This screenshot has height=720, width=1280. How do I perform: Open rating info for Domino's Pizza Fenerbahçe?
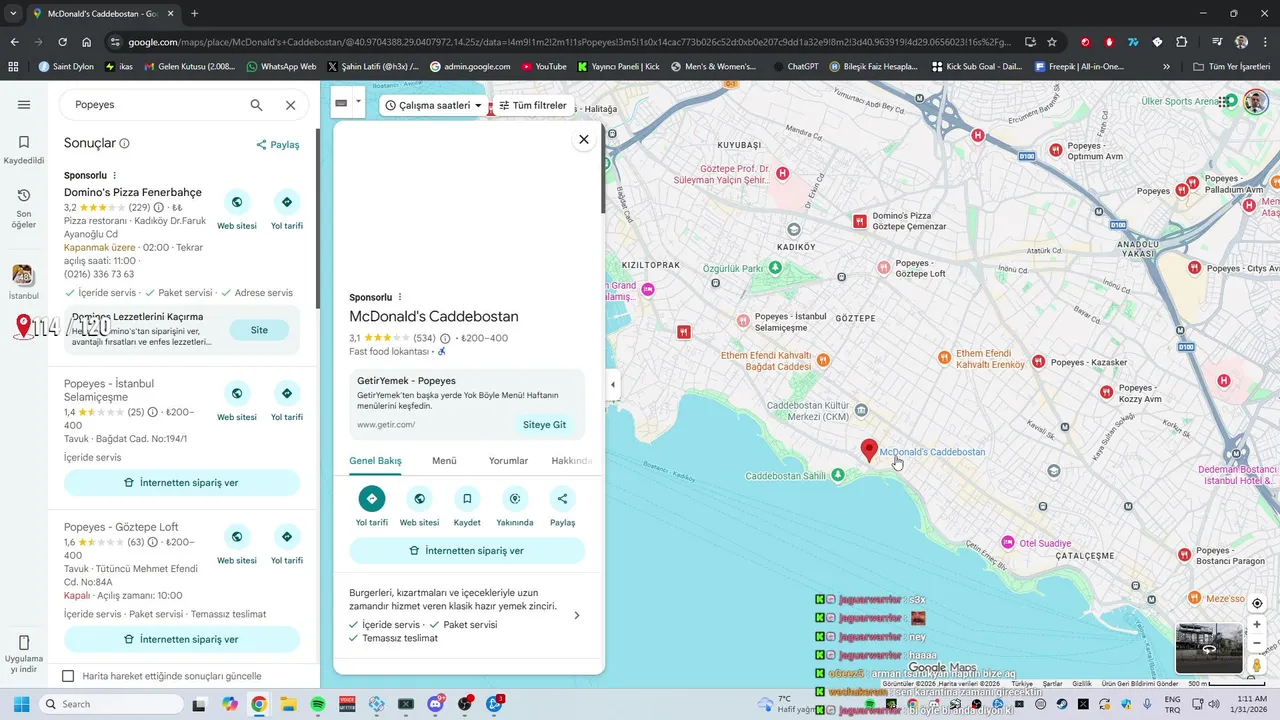[x=158, y=208]
